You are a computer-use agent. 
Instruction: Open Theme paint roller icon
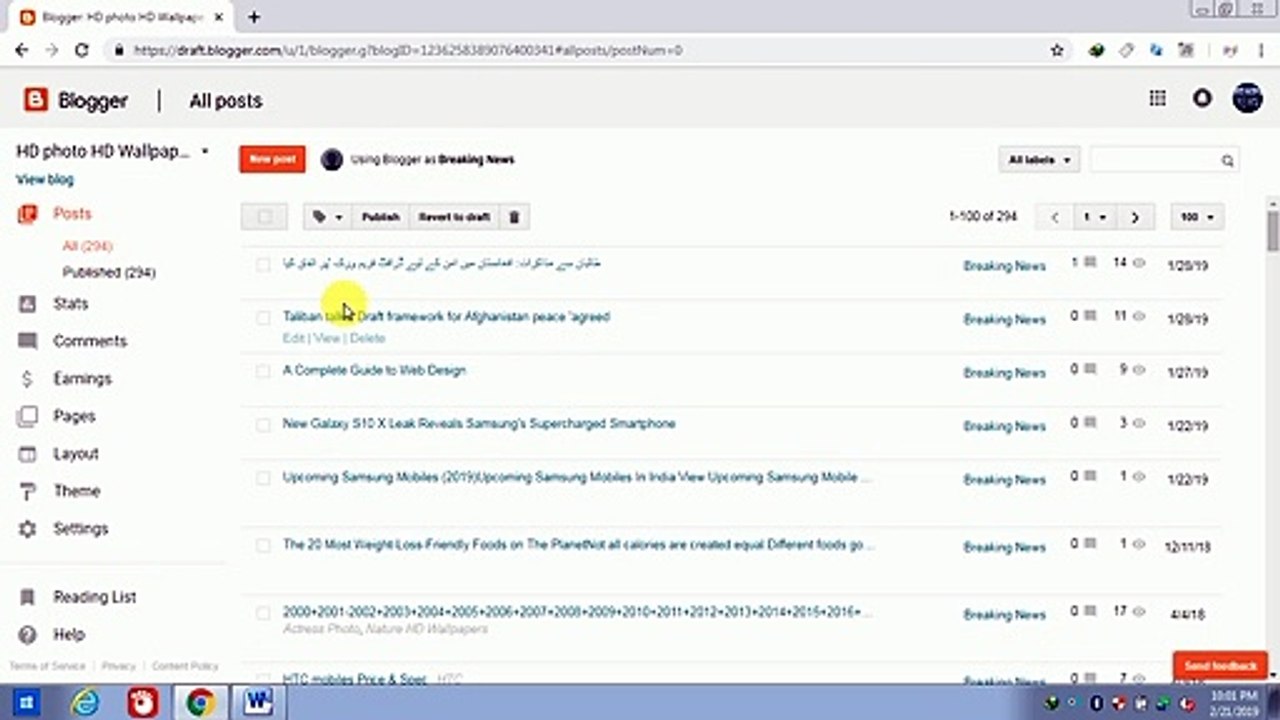click(x=28, y=491)
